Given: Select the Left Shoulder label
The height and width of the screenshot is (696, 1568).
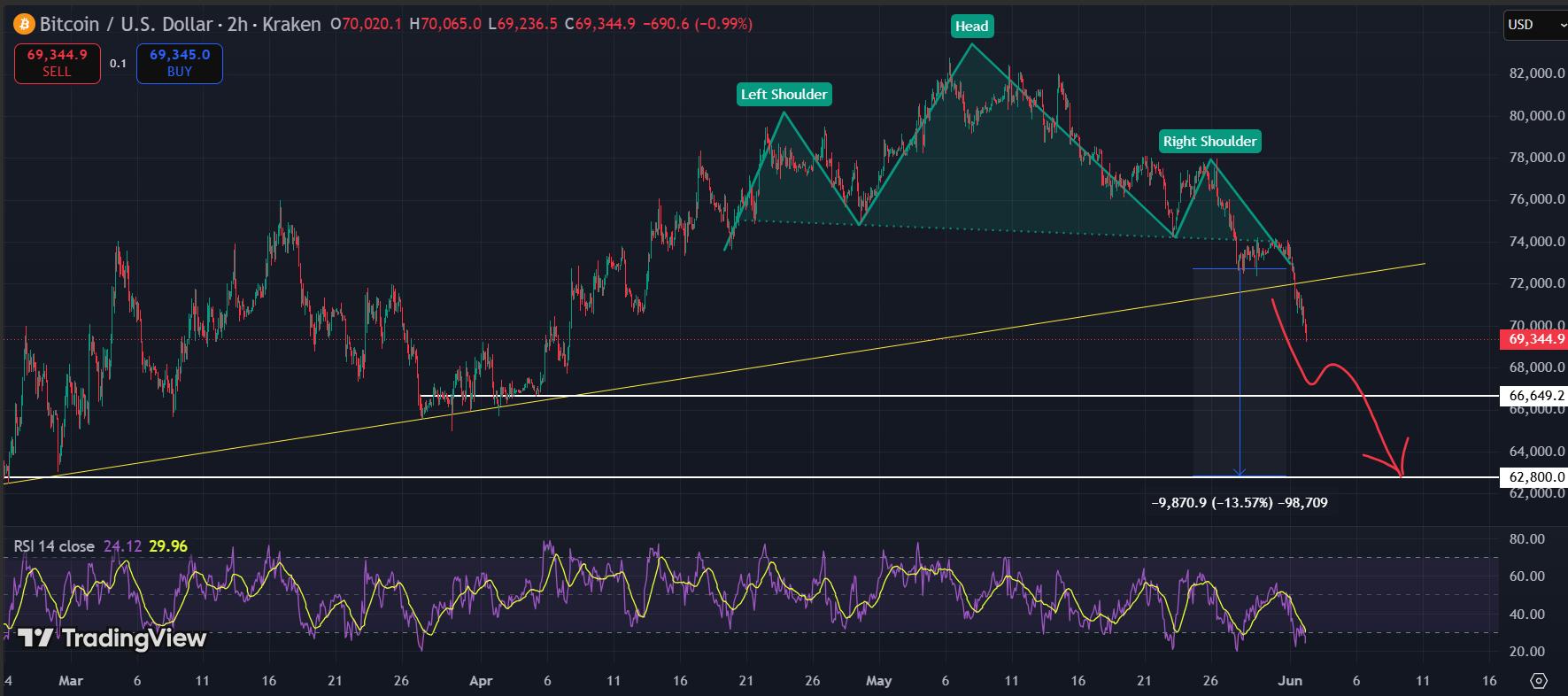Looking at the screenshot, I should point(784,95).
